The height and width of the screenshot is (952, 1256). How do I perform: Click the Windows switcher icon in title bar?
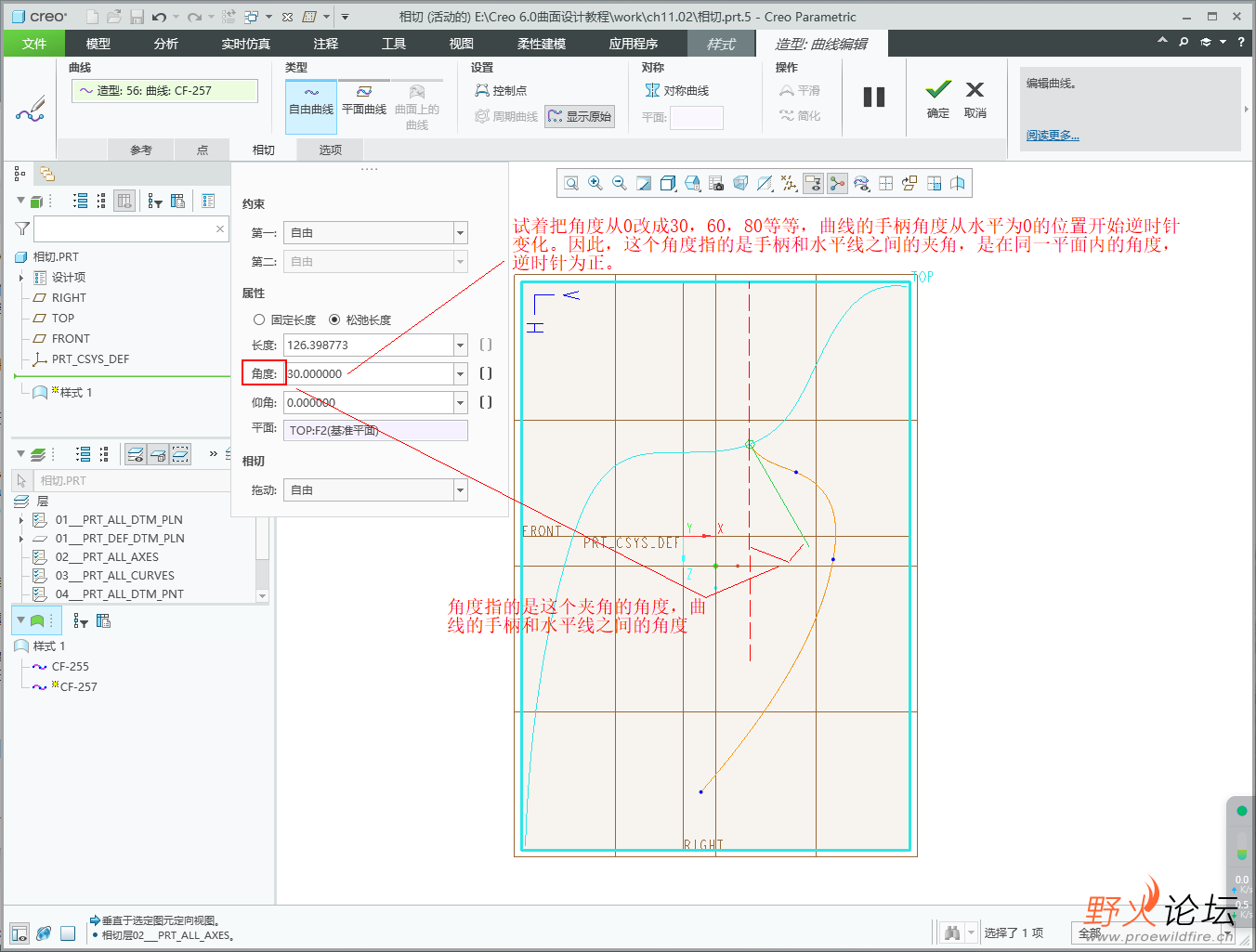(x=251, y=17)
